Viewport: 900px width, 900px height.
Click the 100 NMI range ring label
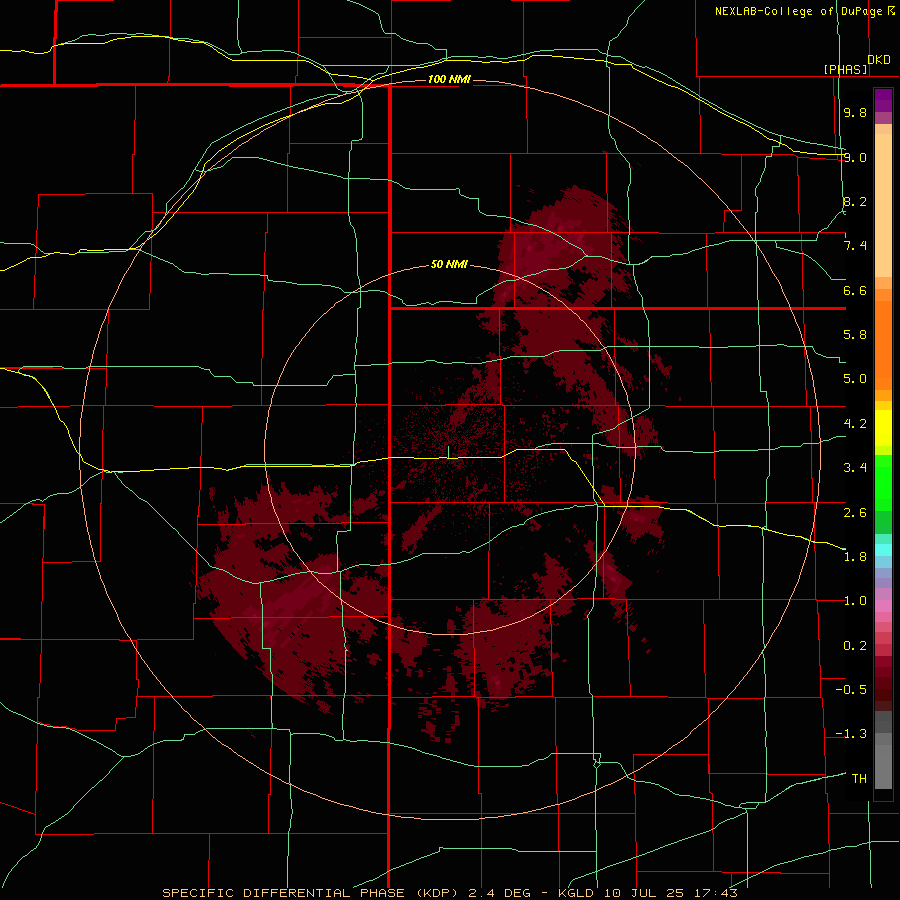pyautogui.click(x=449, y=79)
